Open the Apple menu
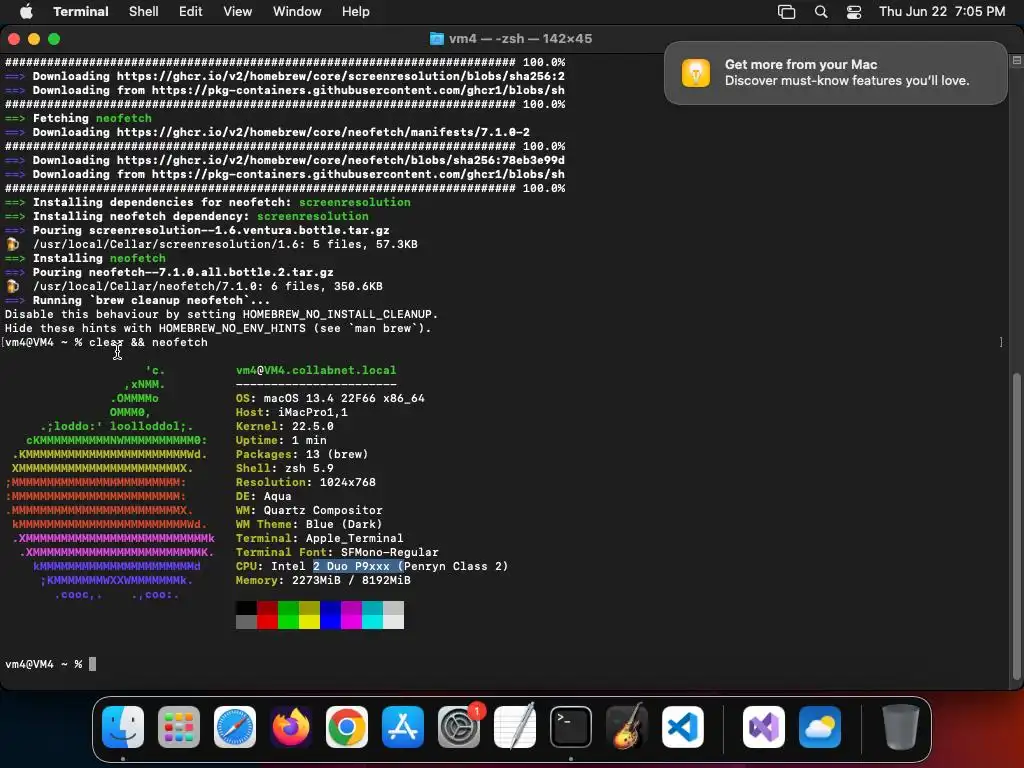The height and width of the screenshot is (768, 1024). [x=26, y=11]
